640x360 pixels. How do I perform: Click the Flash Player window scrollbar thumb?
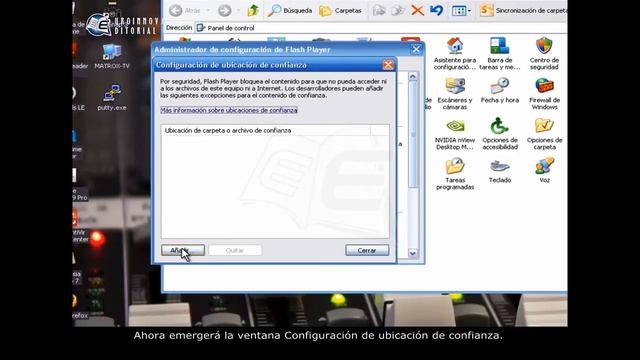pos(413,135)
